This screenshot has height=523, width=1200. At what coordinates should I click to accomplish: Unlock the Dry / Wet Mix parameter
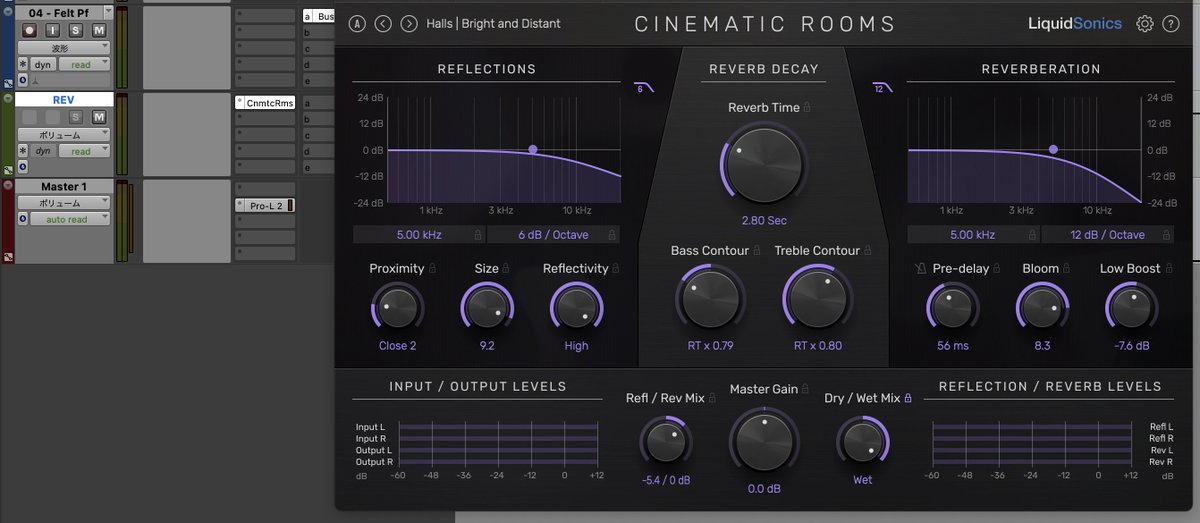pyautogui.click(x=908, y=397)
